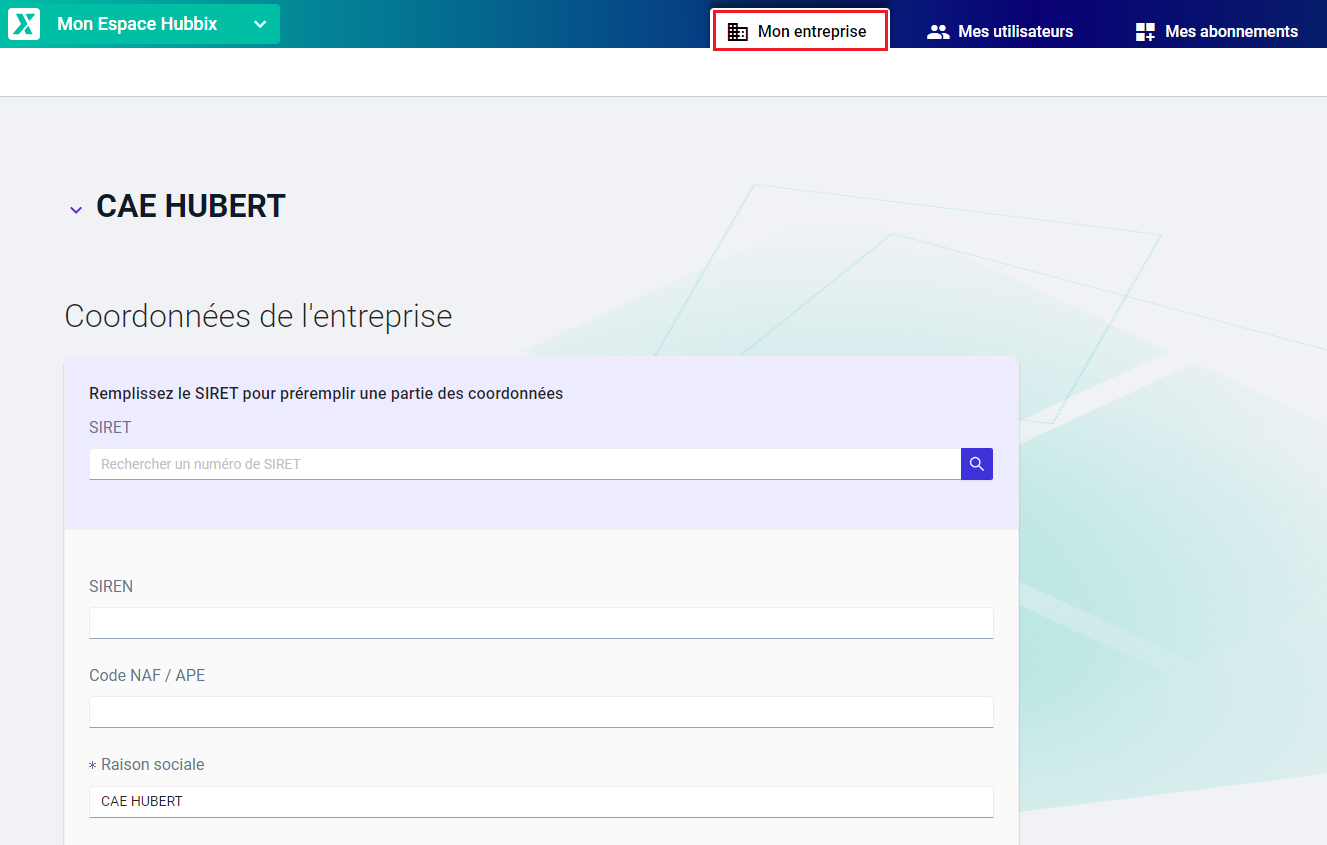Open the Mon Espace Hubbix dropdown arrow
This screenshot has height=845, width=1327.
coord(260,24)
